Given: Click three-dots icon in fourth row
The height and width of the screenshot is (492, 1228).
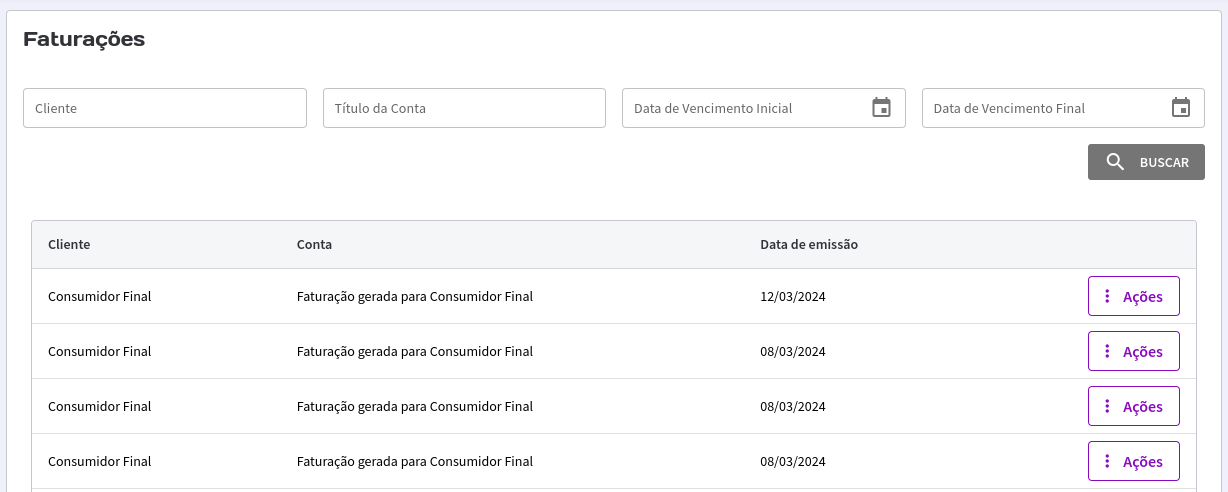Looking at the screenshot, I should [x=1107, y=461].
